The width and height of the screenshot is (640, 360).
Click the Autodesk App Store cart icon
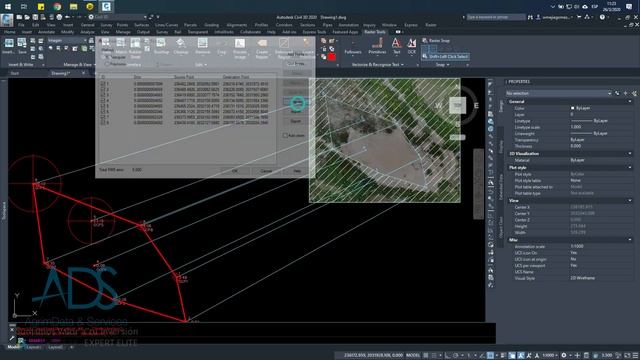tap(579, 17)
